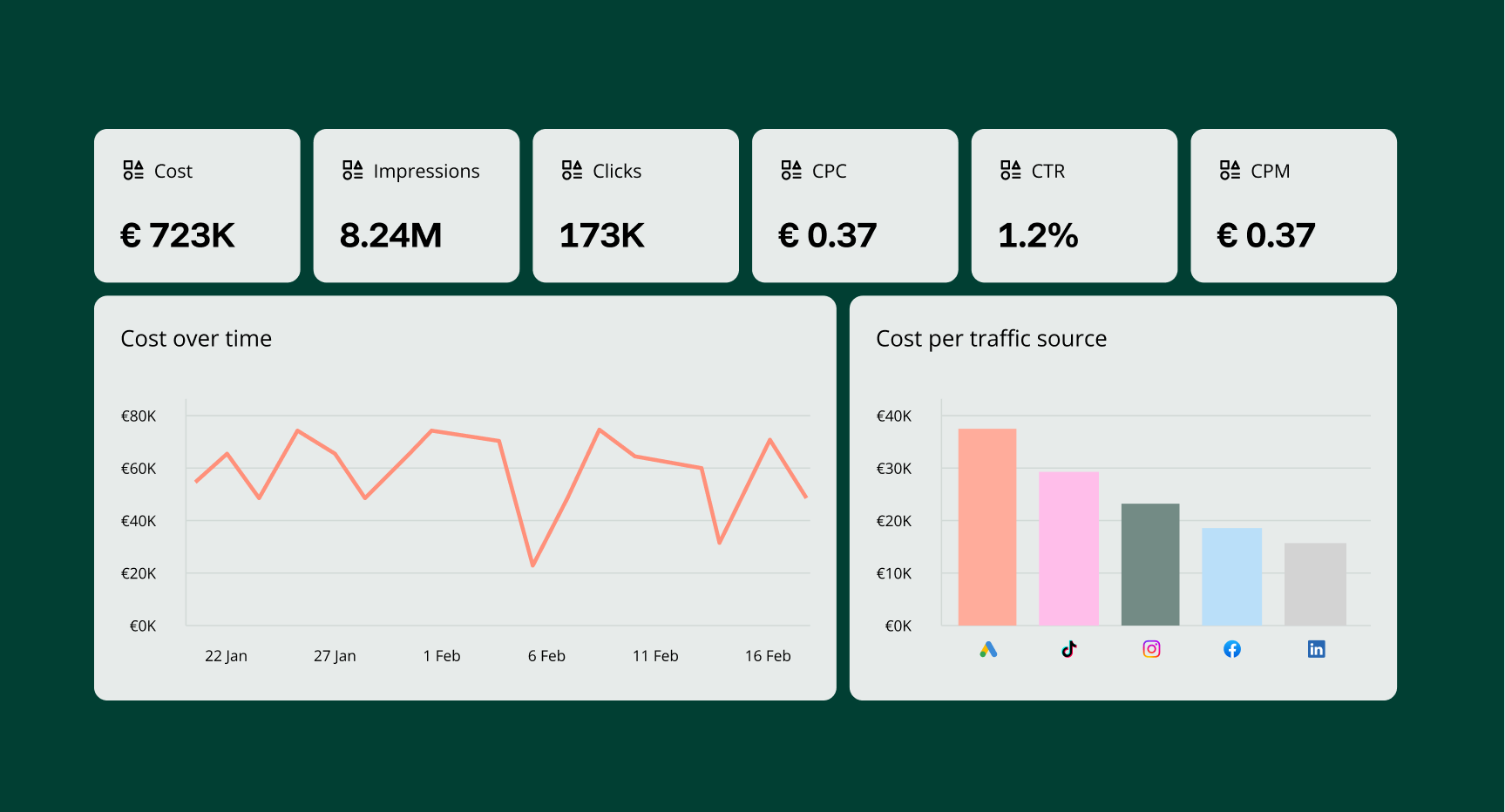Image resolution: width=1505 pixels, height=812 pixels.
Task: Click the Instagram icon in the traffic source chart
Action: 1150,649
